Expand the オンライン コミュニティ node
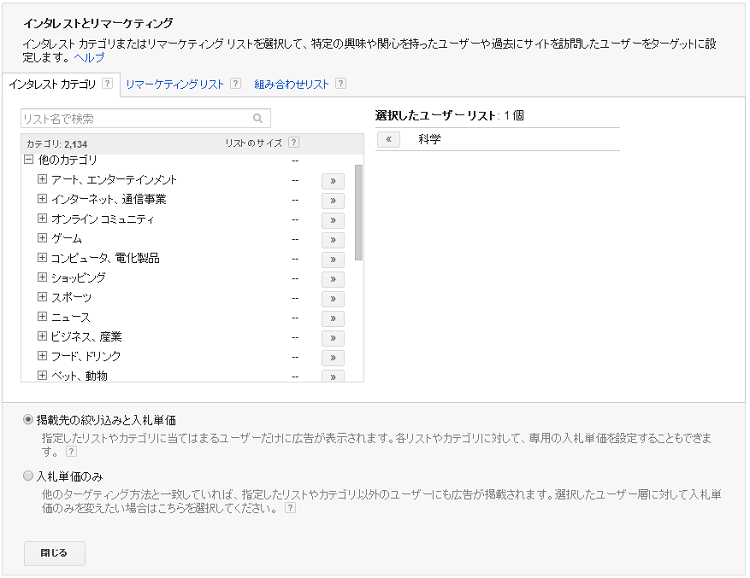This screenshot has width=750, height=578. (x=42, y=218)
